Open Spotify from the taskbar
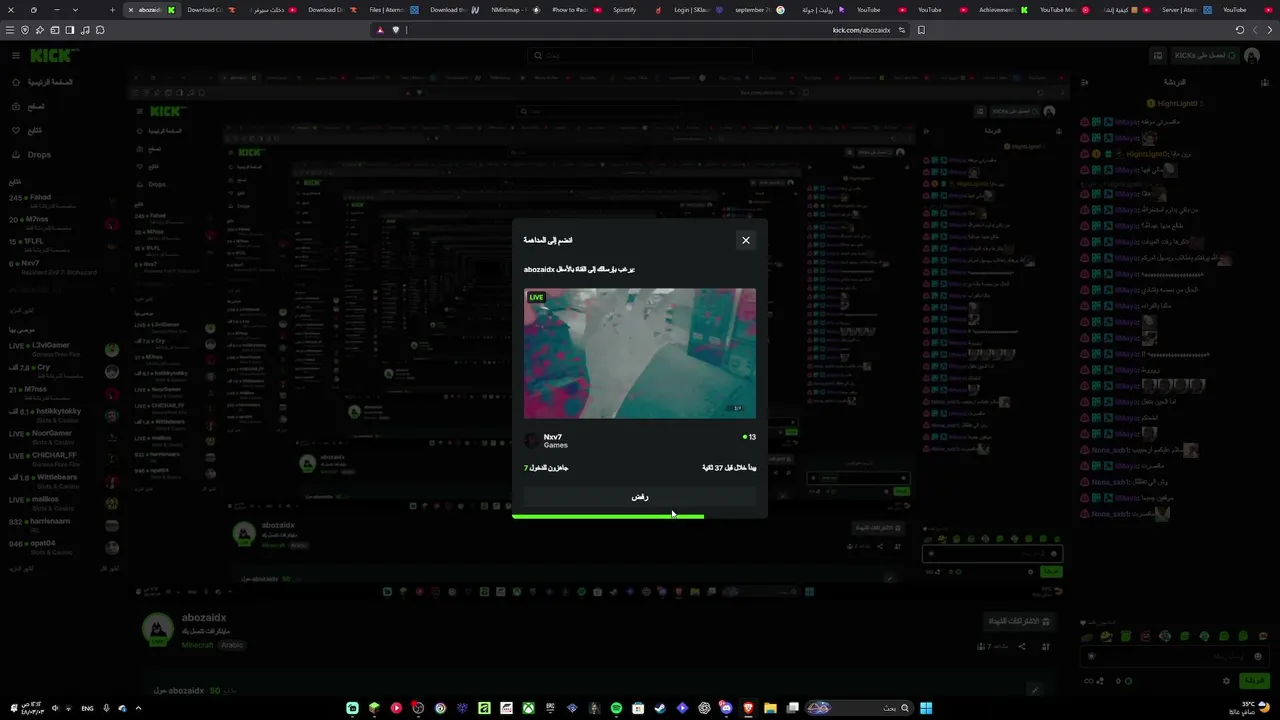 616,708
